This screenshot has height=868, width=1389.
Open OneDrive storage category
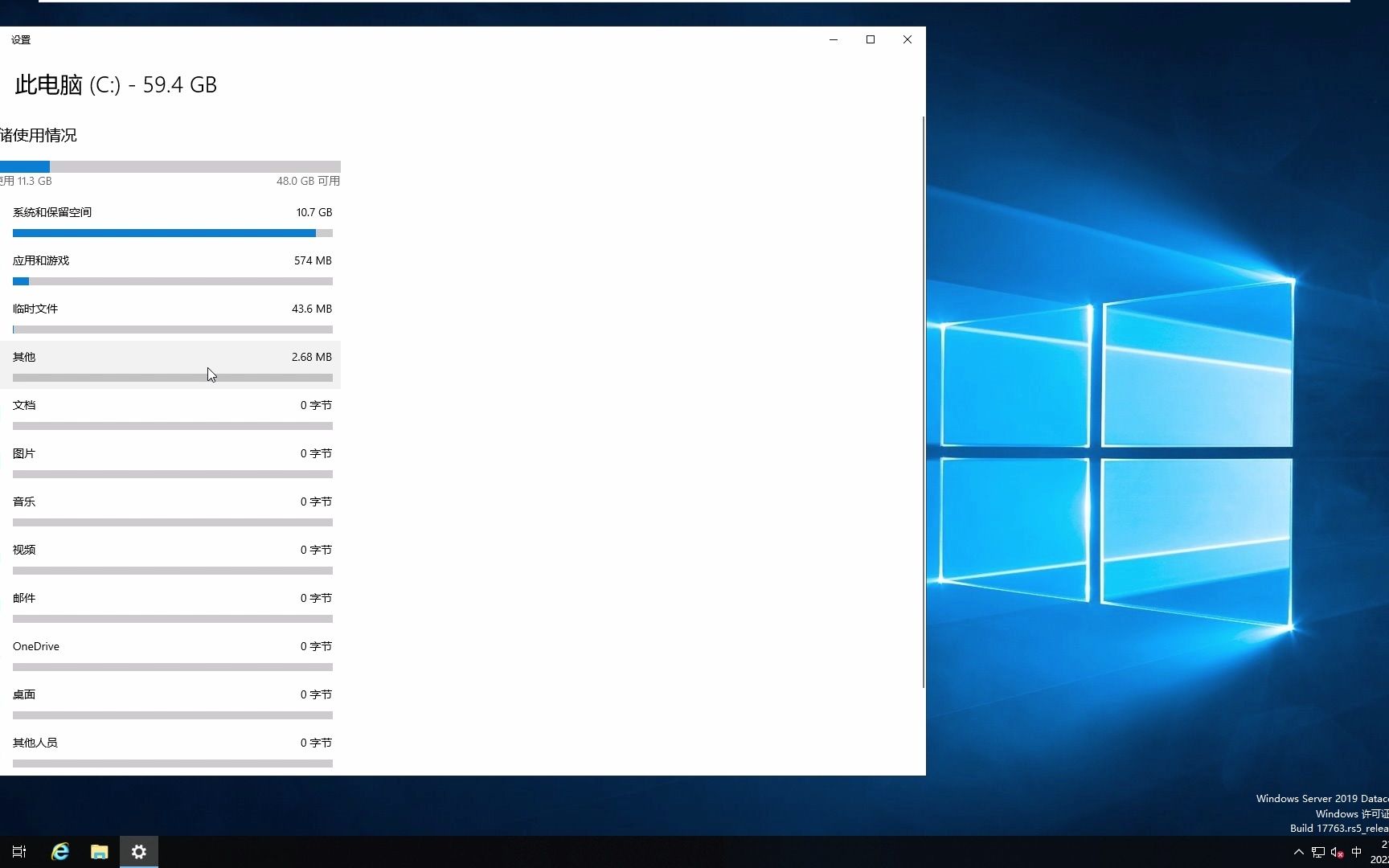(x=170, y=654)
